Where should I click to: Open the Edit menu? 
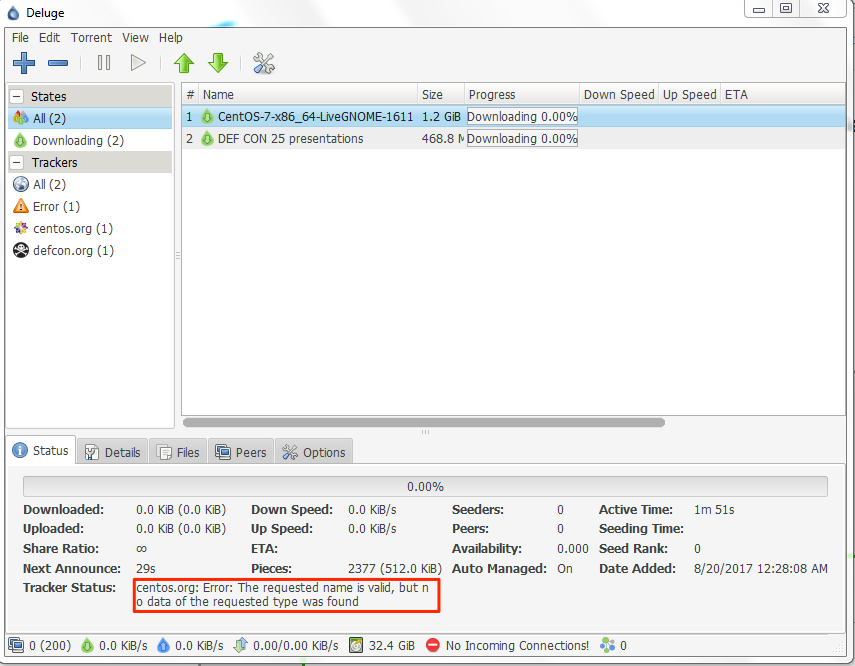[49, 38]
